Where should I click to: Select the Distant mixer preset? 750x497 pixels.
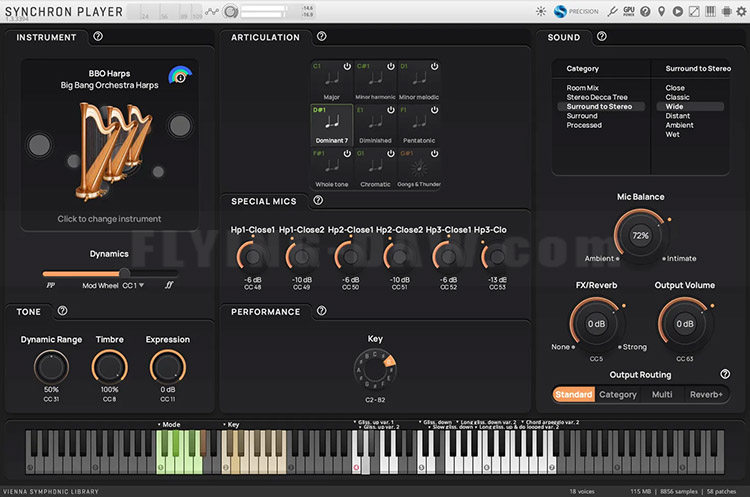tap(677, 116)
